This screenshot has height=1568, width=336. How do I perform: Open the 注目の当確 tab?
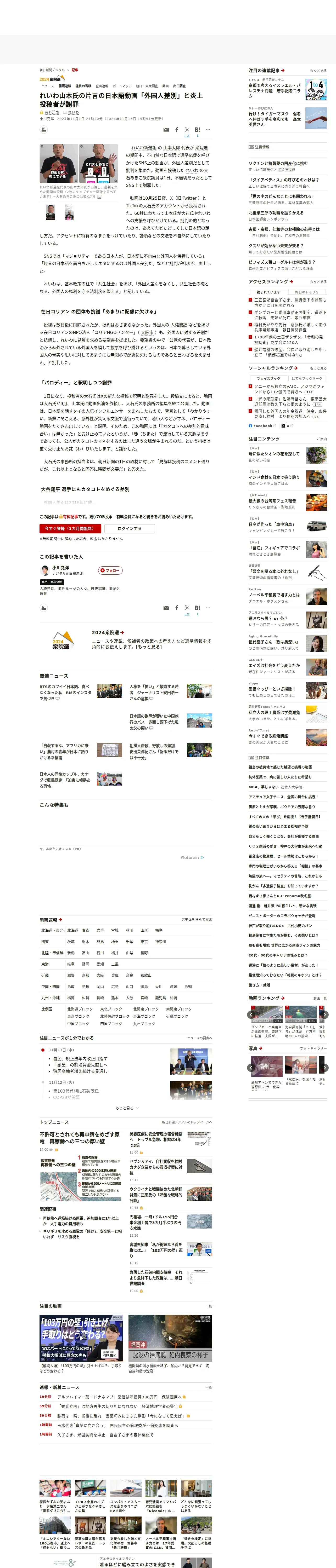[x=83, y=87]
